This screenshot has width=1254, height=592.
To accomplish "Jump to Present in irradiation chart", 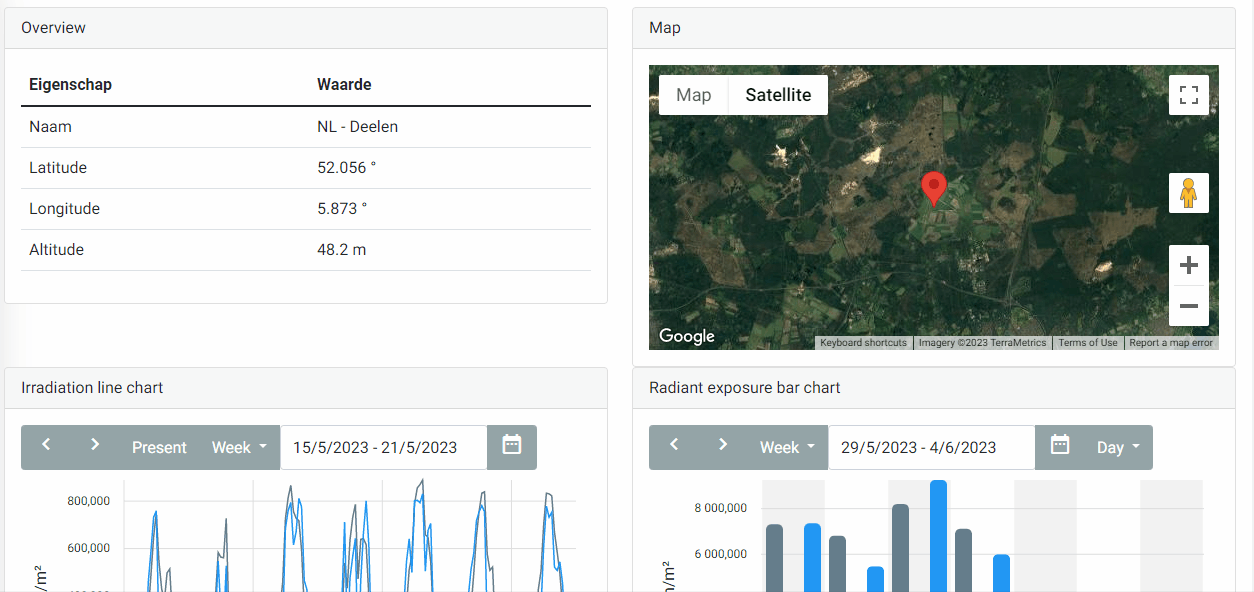I will coord(159,447).
